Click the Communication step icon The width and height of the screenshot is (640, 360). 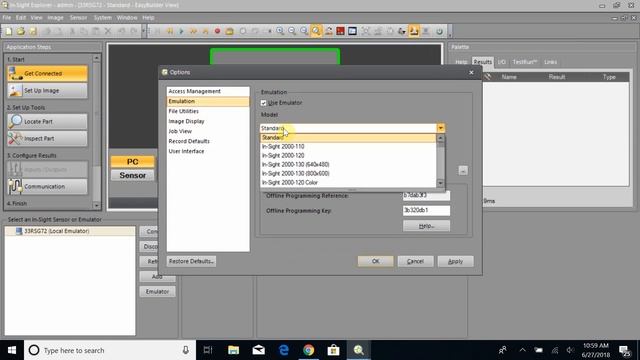15,187
